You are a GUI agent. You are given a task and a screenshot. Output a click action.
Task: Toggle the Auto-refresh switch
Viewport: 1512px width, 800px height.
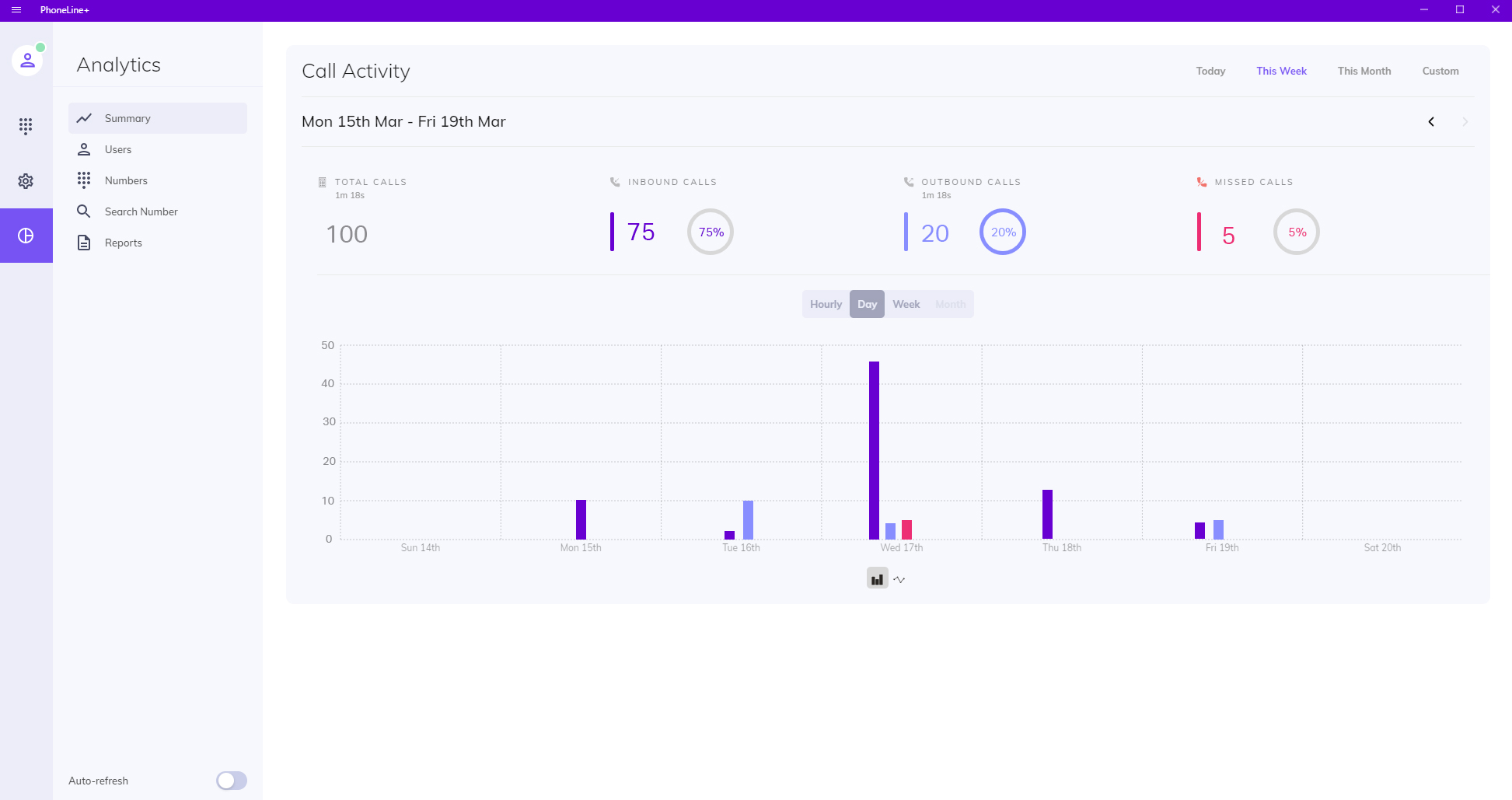[231, 781]
